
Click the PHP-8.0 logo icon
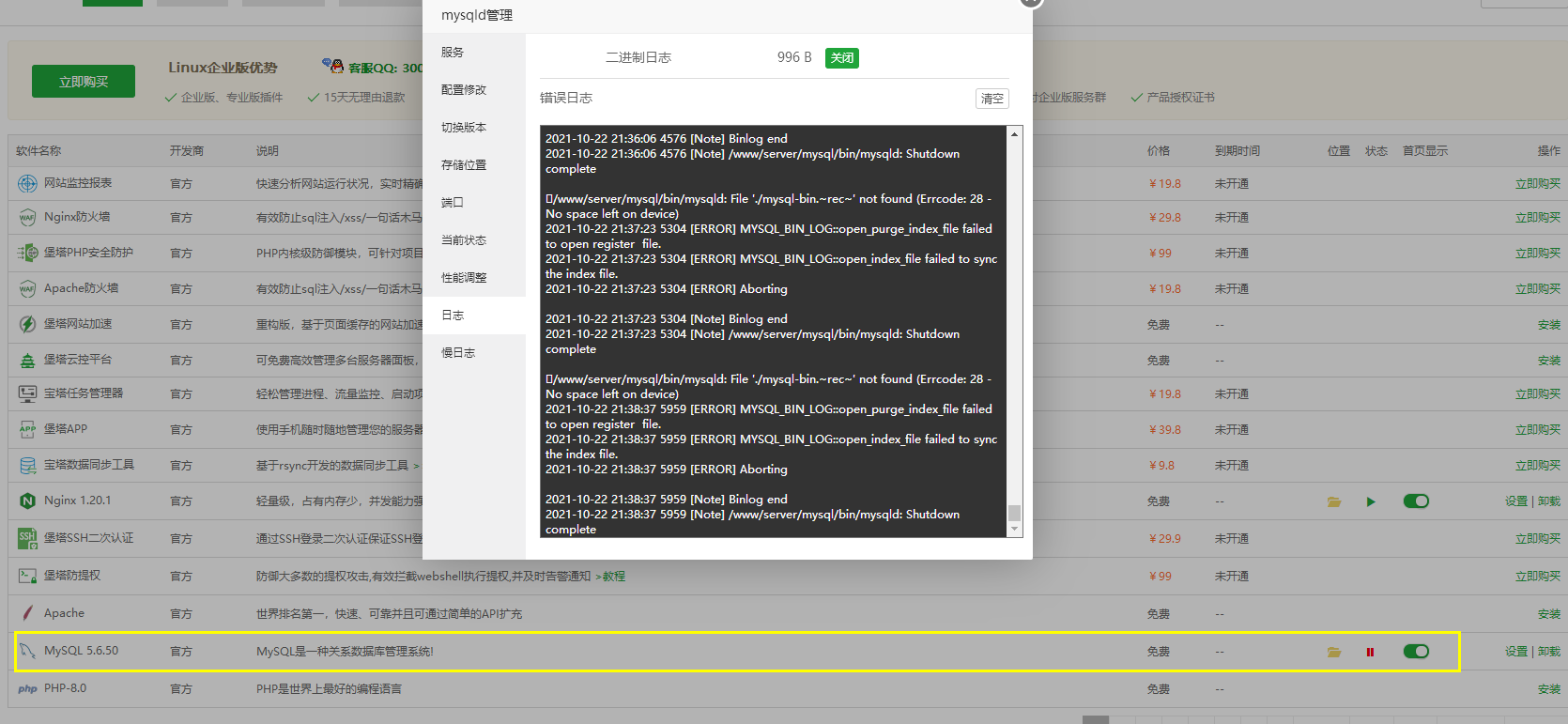tap(27, 688)
